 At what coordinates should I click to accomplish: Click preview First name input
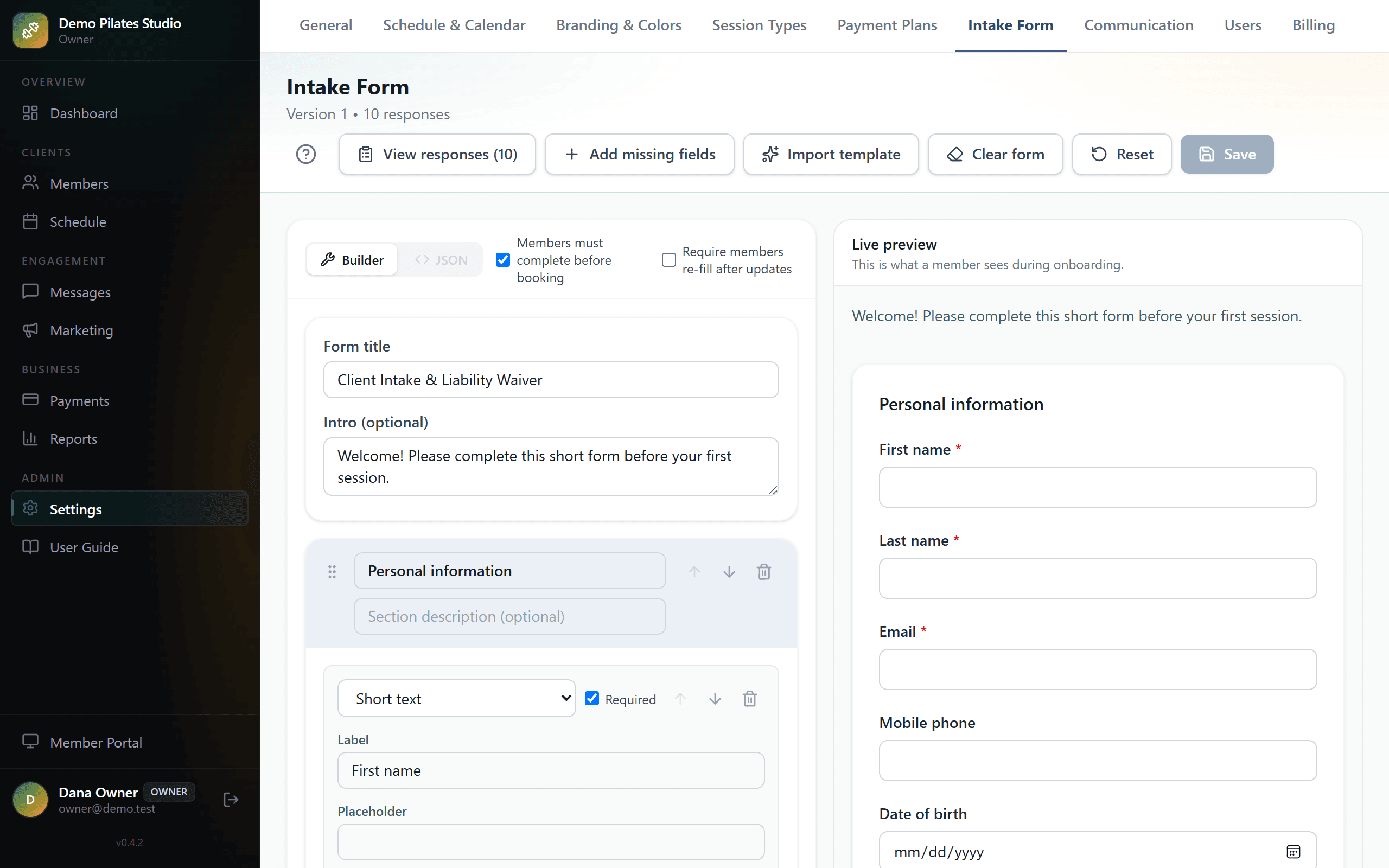pos(1098,487)
